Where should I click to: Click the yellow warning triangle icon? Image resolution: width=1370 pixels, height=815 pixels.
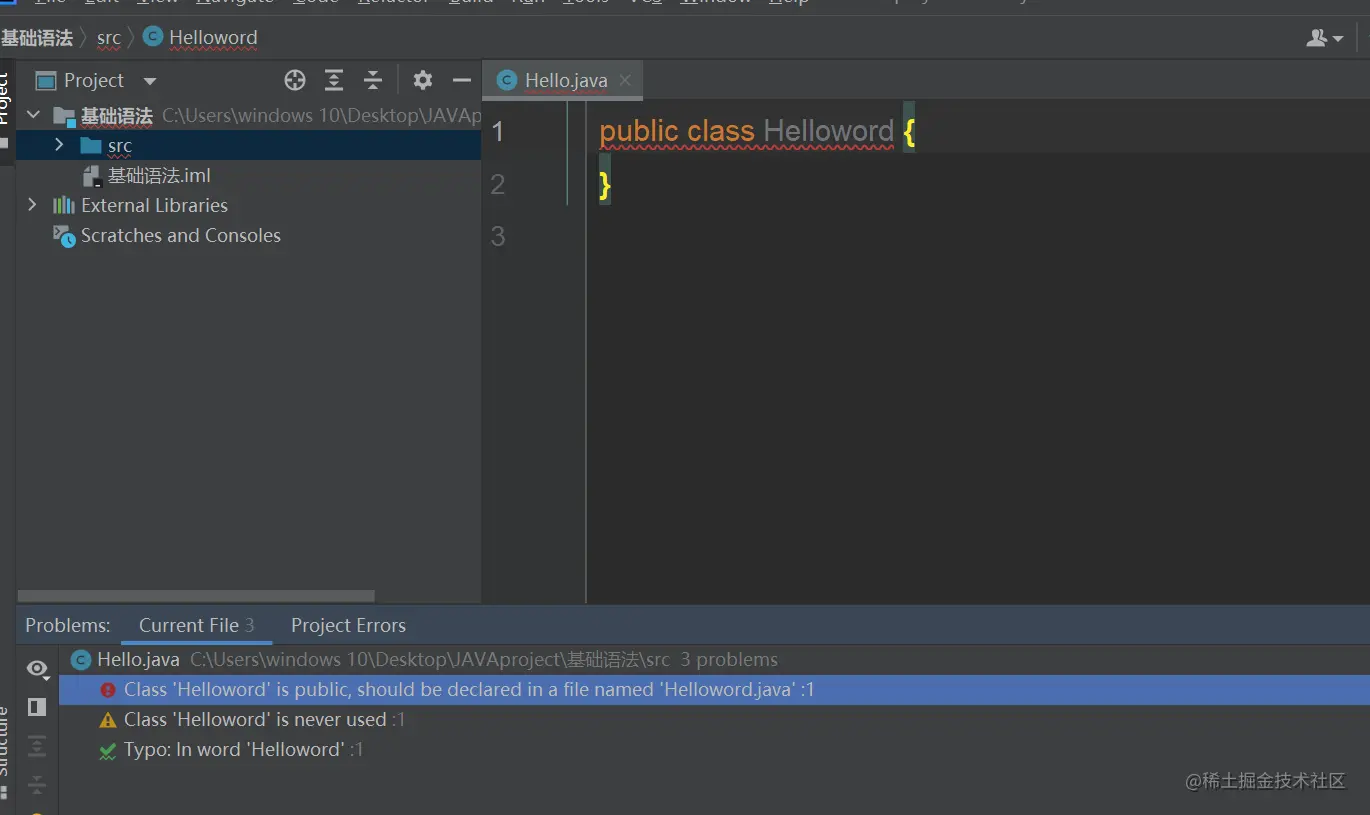point(108,720)
